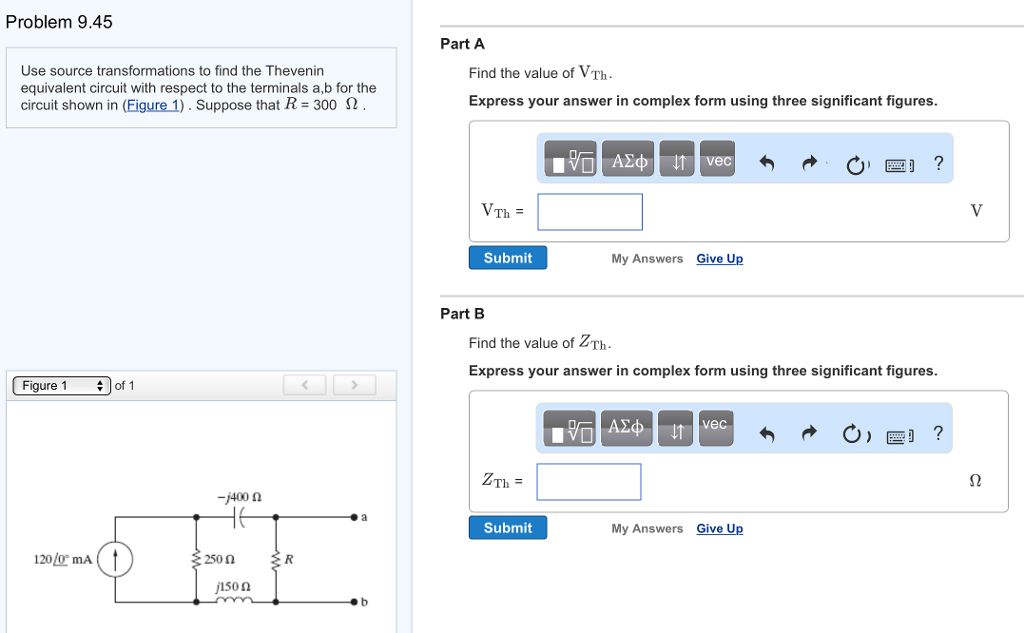Click the VTh answer input field
The image size is (1024, 633).
(x=589, y=211)
